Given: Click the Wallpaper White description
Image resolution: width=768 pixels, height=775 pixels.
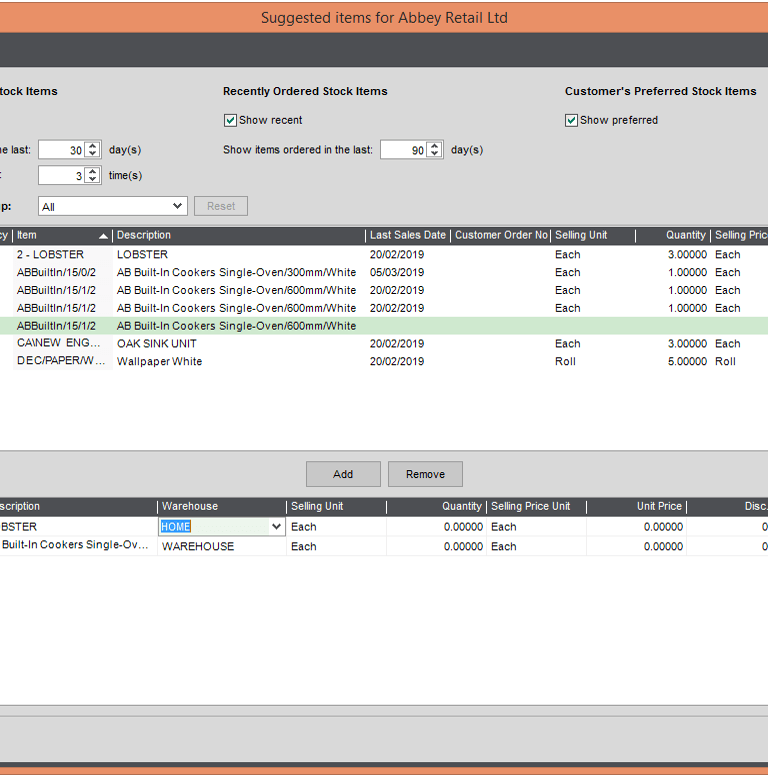Looking at the screenshot, I should click(x=159, y=361).
